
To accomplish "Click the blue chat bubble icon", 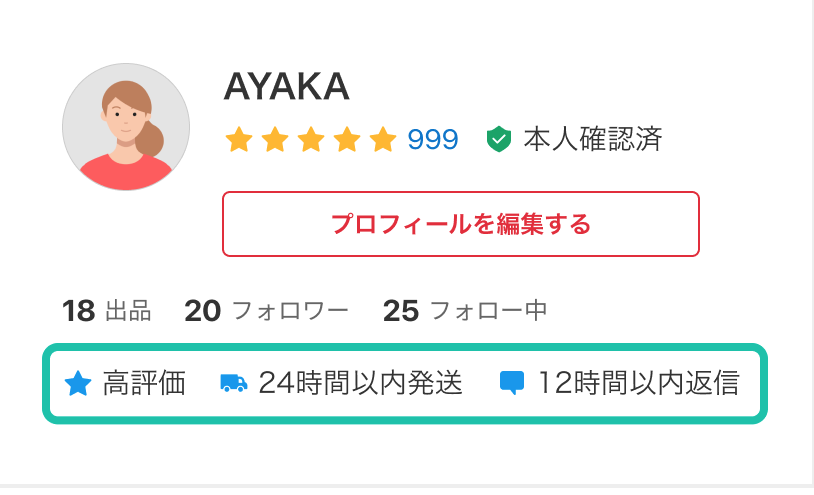I will point(512,383).
